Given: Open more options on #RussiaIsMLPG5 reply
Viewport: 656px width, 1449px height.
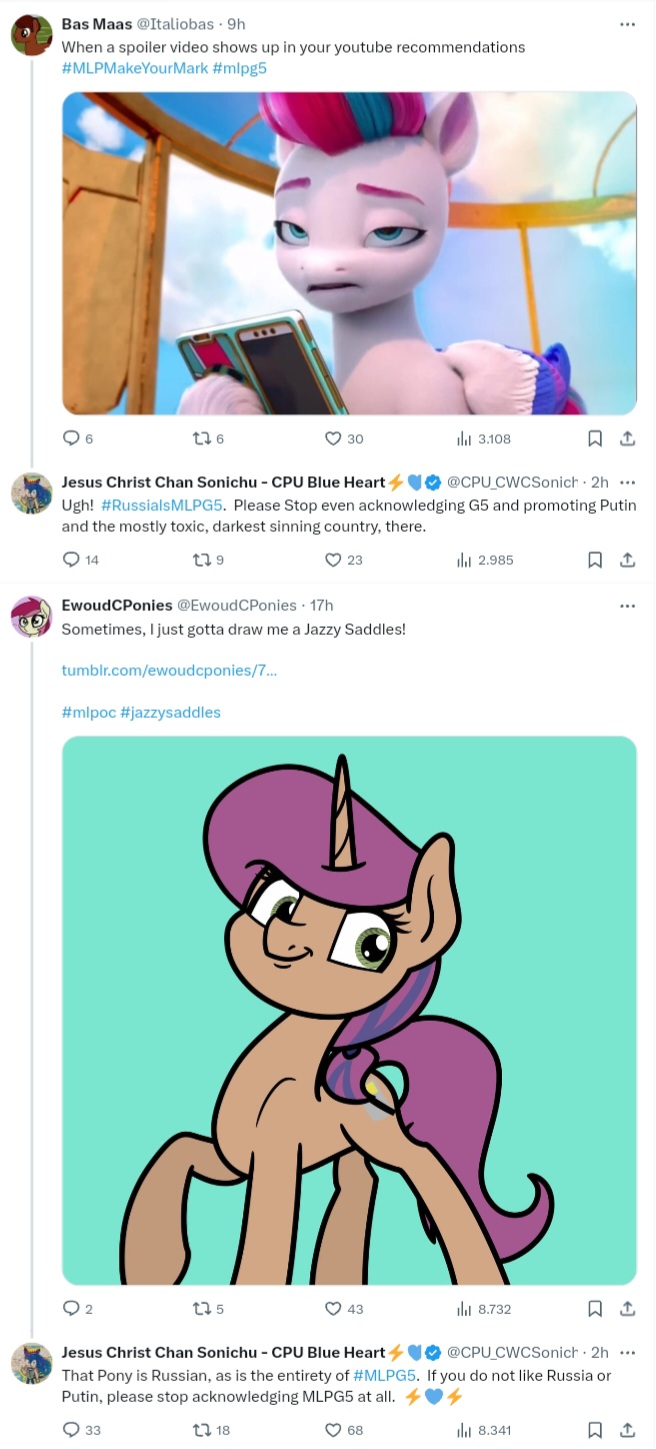Looking at the screenshot, I should click(x=627, y=482).
